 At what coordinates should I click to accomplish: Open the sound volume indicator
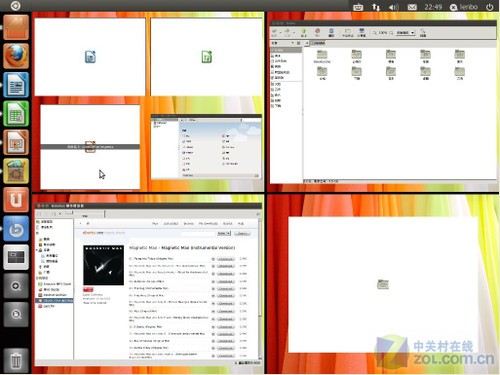(394, 7)
